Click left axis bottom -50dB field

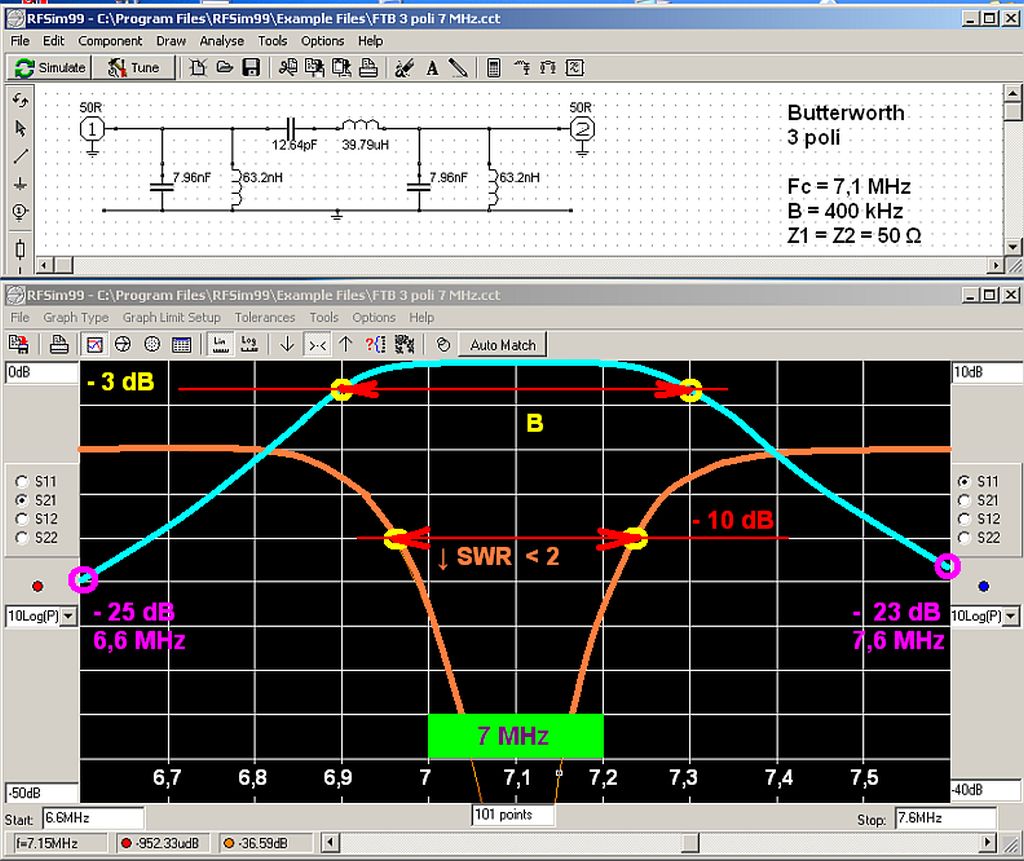[42, 792]
